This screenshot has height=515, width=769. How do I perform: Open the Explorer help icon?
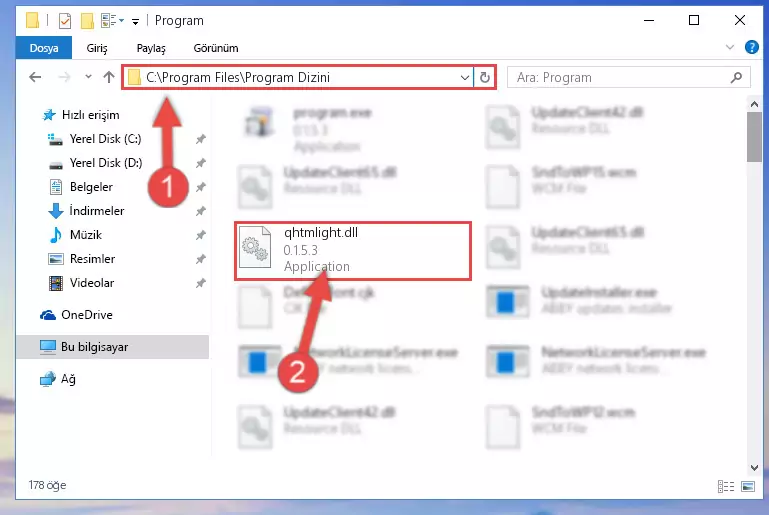(x=751, y=47)
